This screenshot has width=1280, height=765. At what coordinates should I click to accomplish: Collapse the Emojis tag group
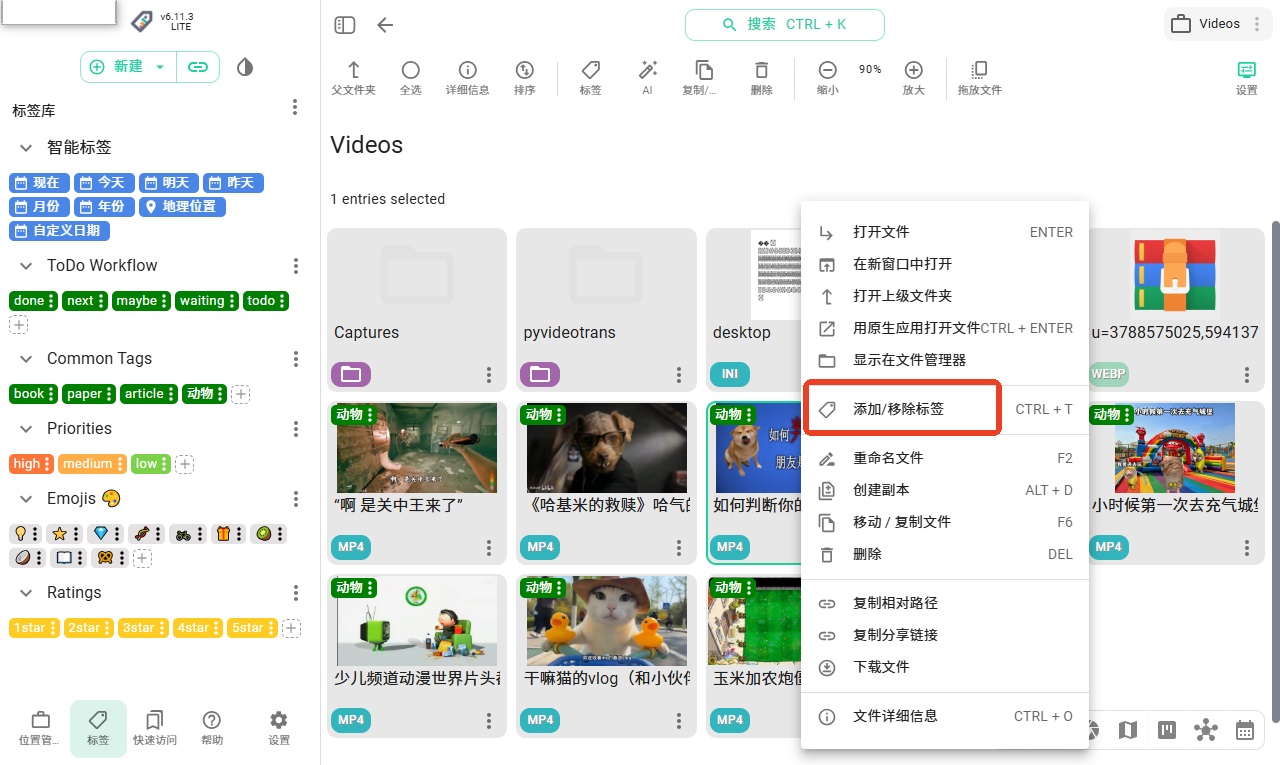click(x=26, y=498)
